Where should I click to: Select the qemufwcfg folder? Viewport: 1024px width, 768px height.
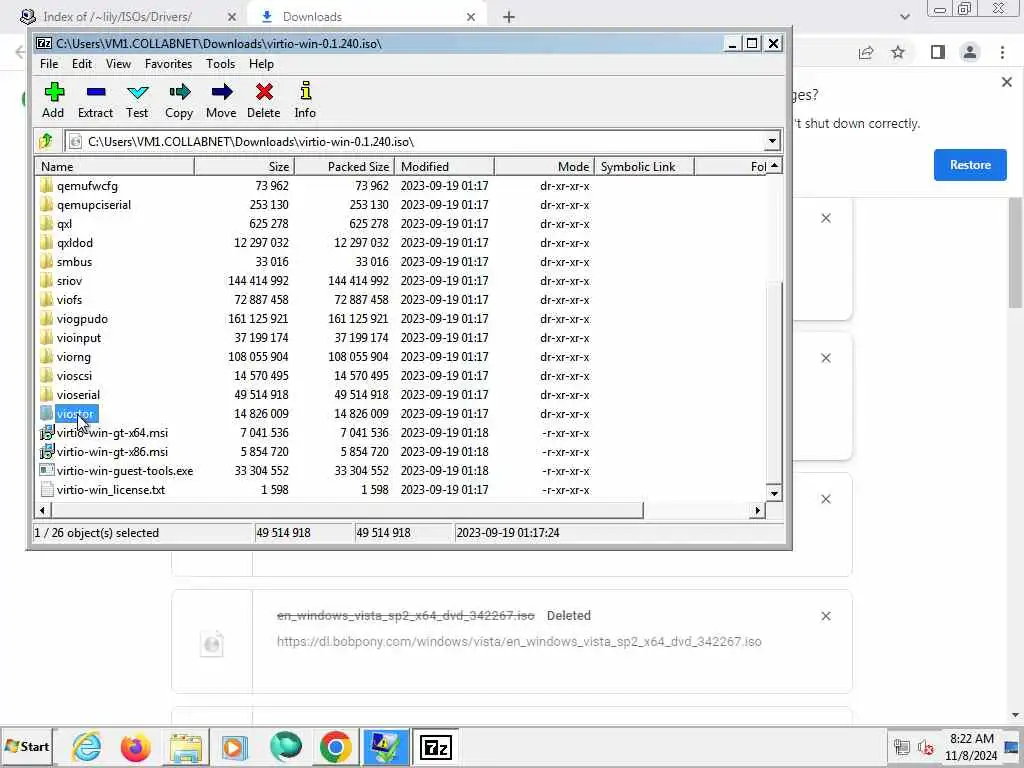pyautogui.click(x=87, y=186)
